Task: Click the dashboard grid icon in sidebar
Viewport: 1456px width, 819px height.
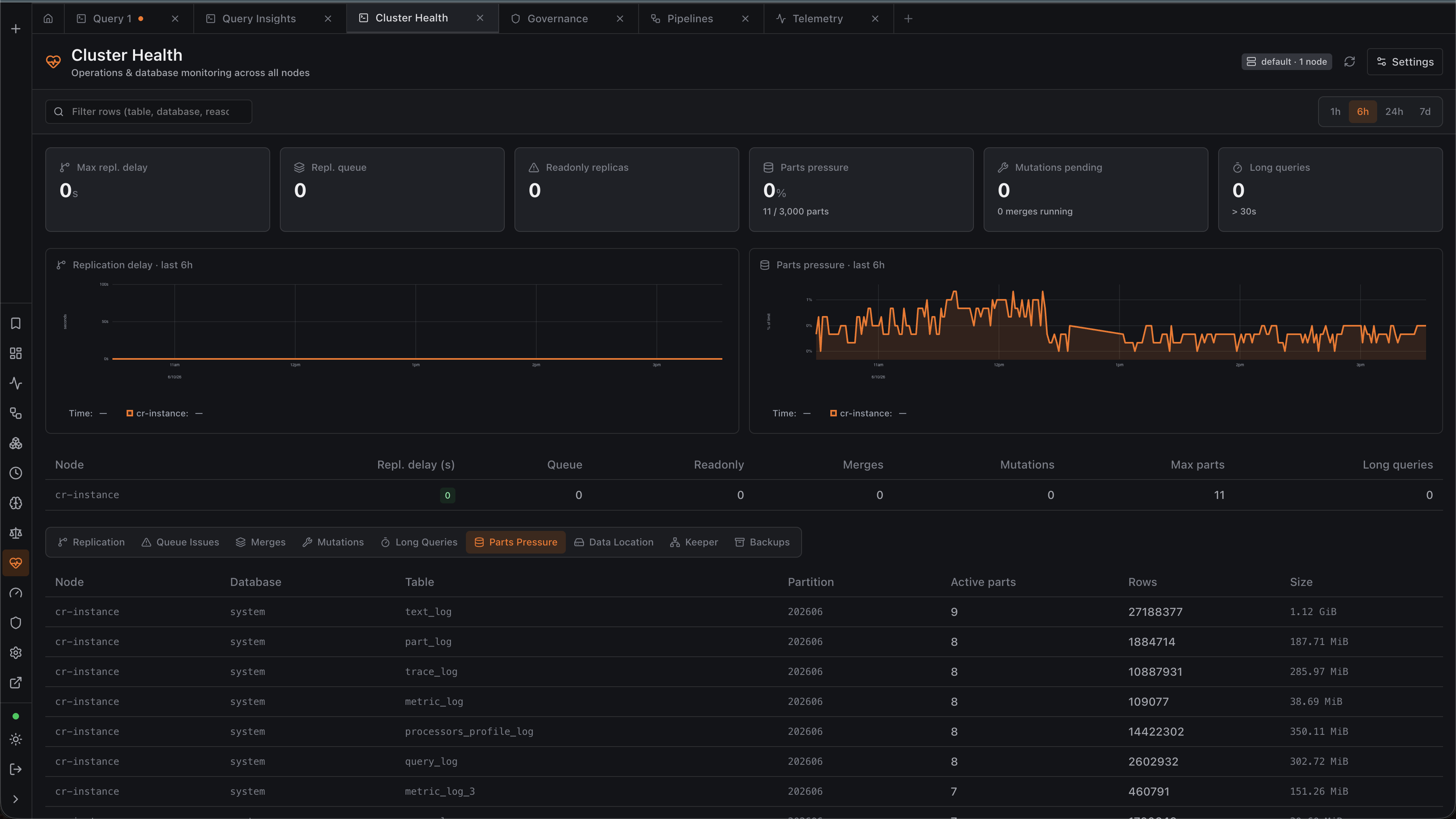Action: coord(16,354)
